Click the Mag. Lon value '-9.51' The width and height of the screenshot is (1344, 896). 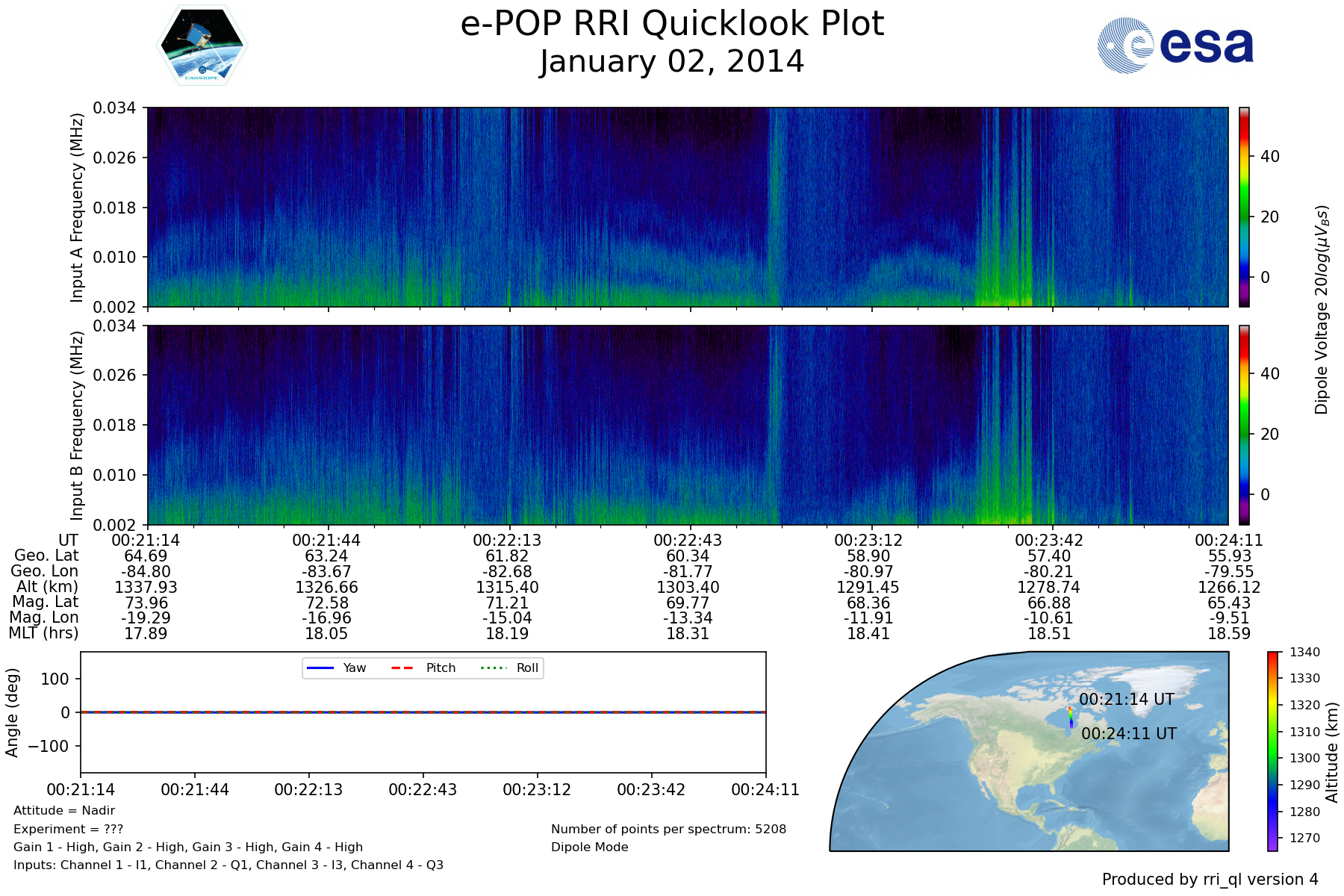1230,618
